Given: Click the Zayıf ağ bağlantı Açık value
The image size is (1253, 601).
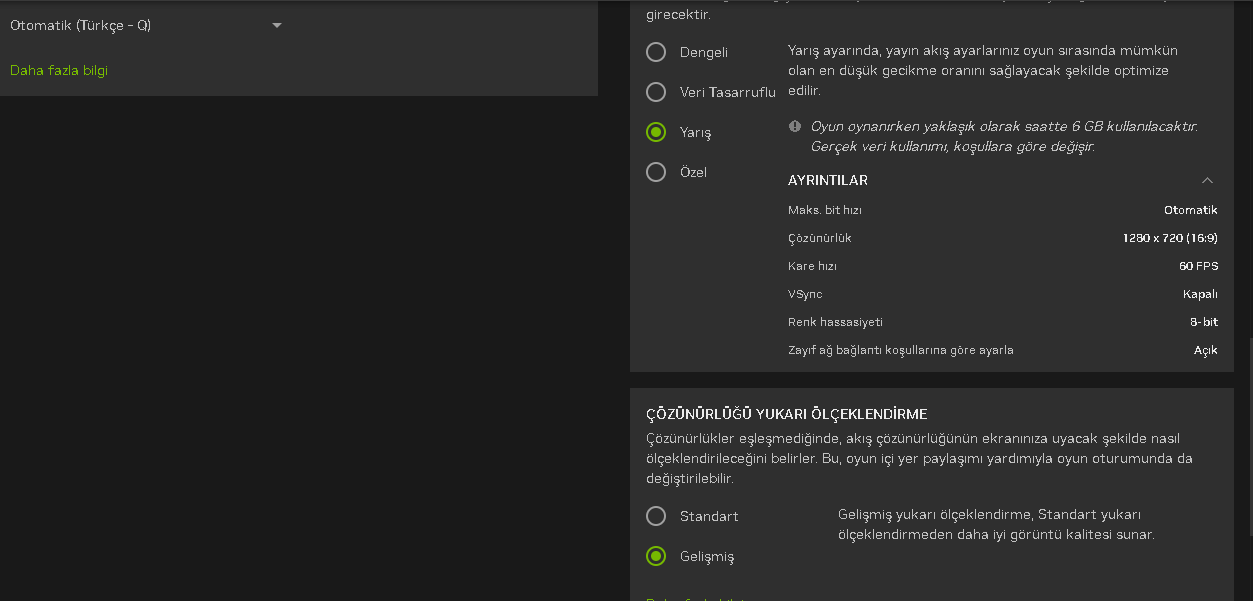Looking at the screenshot, I should click(x=1205, y=350).
